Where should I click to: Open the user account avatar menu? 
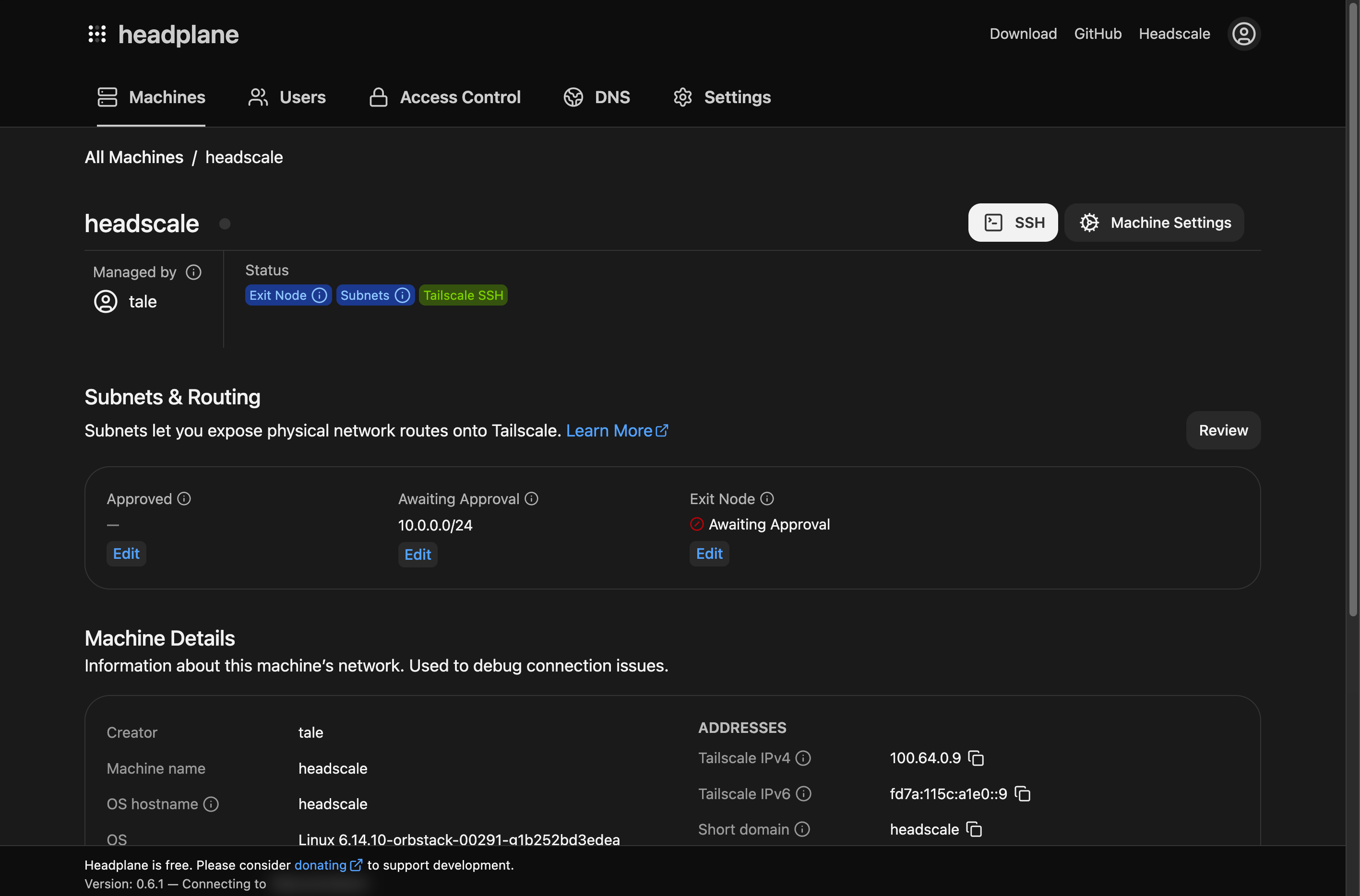point(1243,34)
